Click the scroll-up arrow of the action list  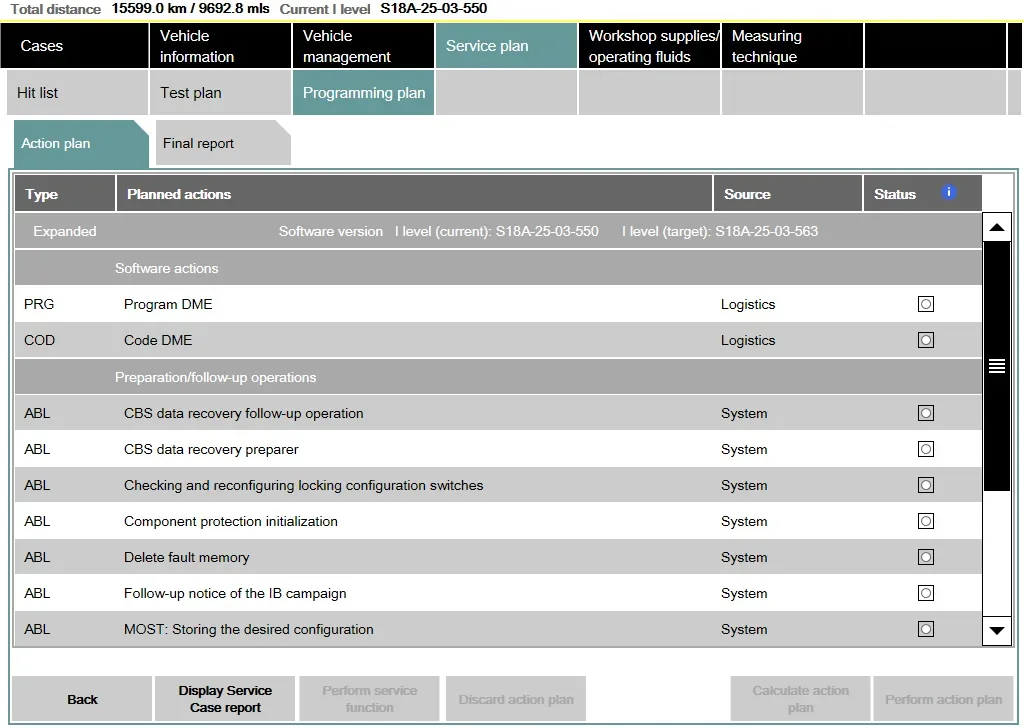997,227
